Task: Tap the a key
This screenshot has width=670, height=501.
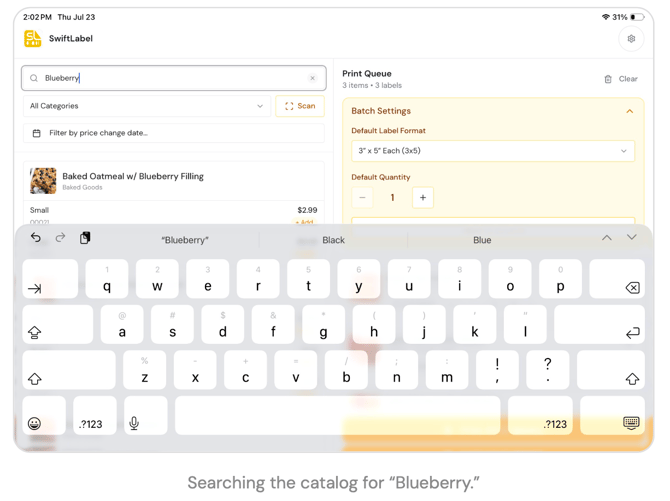Action: [122, 324]
